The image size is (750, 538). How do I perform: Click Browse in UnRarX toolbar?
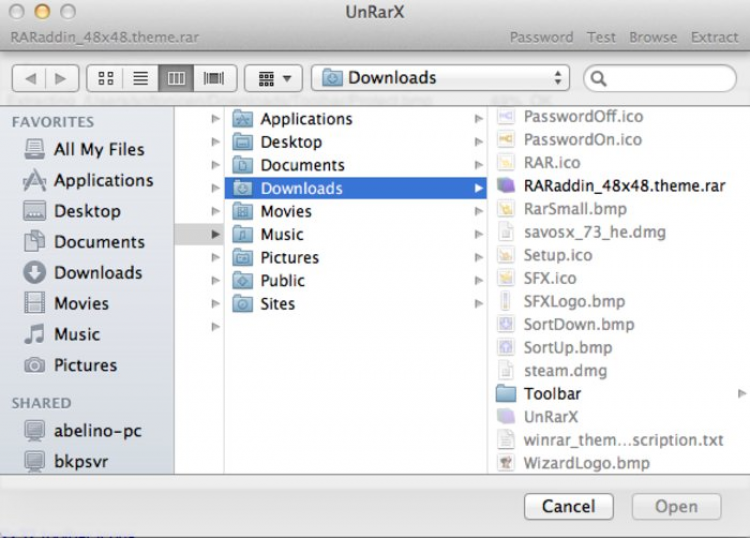point(653,37)
